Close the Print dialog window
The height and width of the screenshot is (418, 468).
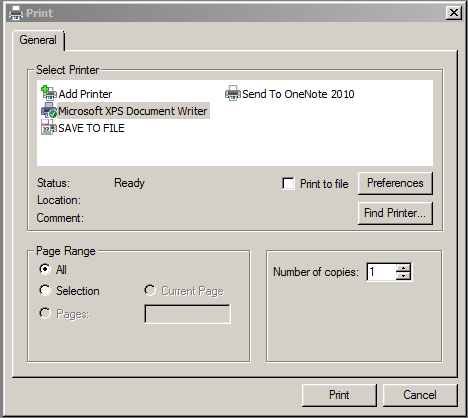453,13
